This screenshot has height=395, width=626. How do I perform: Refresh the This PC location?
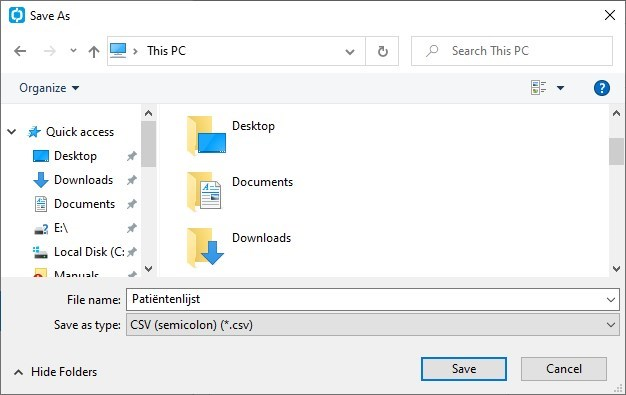(x=382, y=51)
